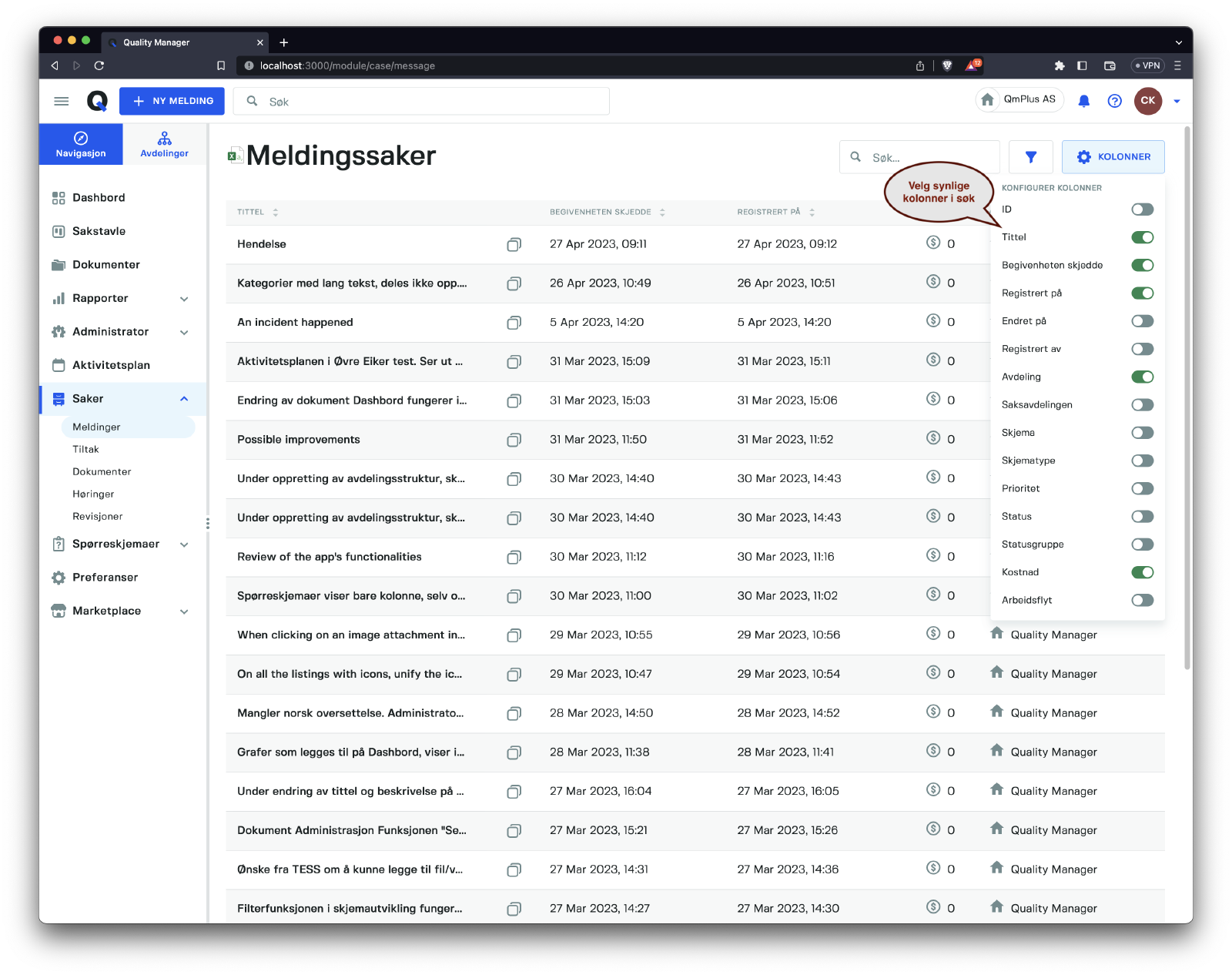Click the Excel export icon beside Meldingssaker
The height and width of the screenshot is (975, 1232).
tap(235, 156)
